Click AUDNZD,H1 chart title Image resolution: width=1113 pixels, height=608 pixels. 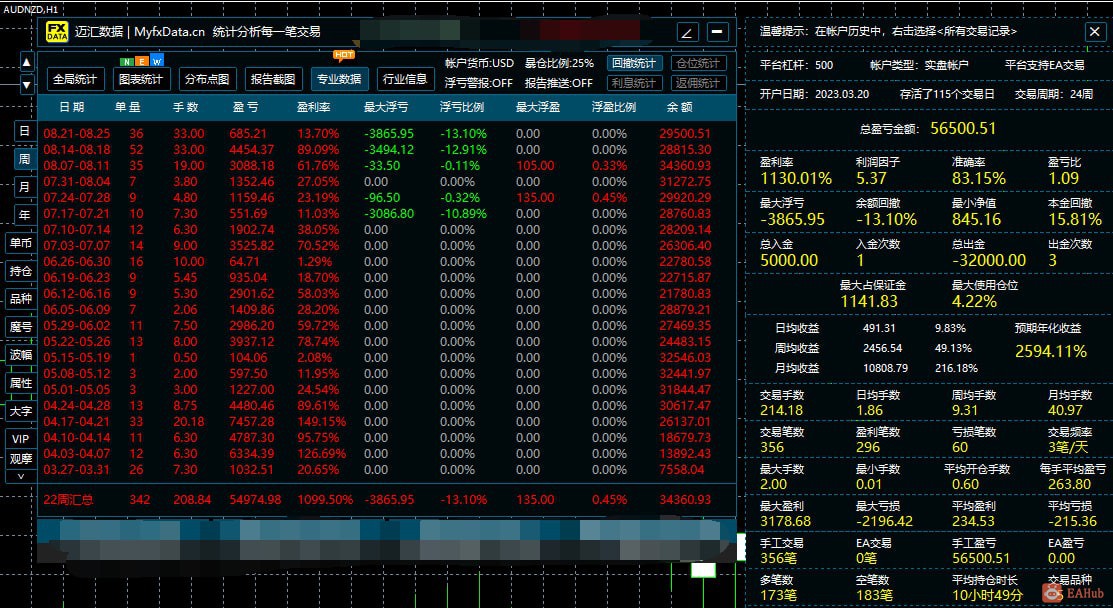tap(31, 9)
